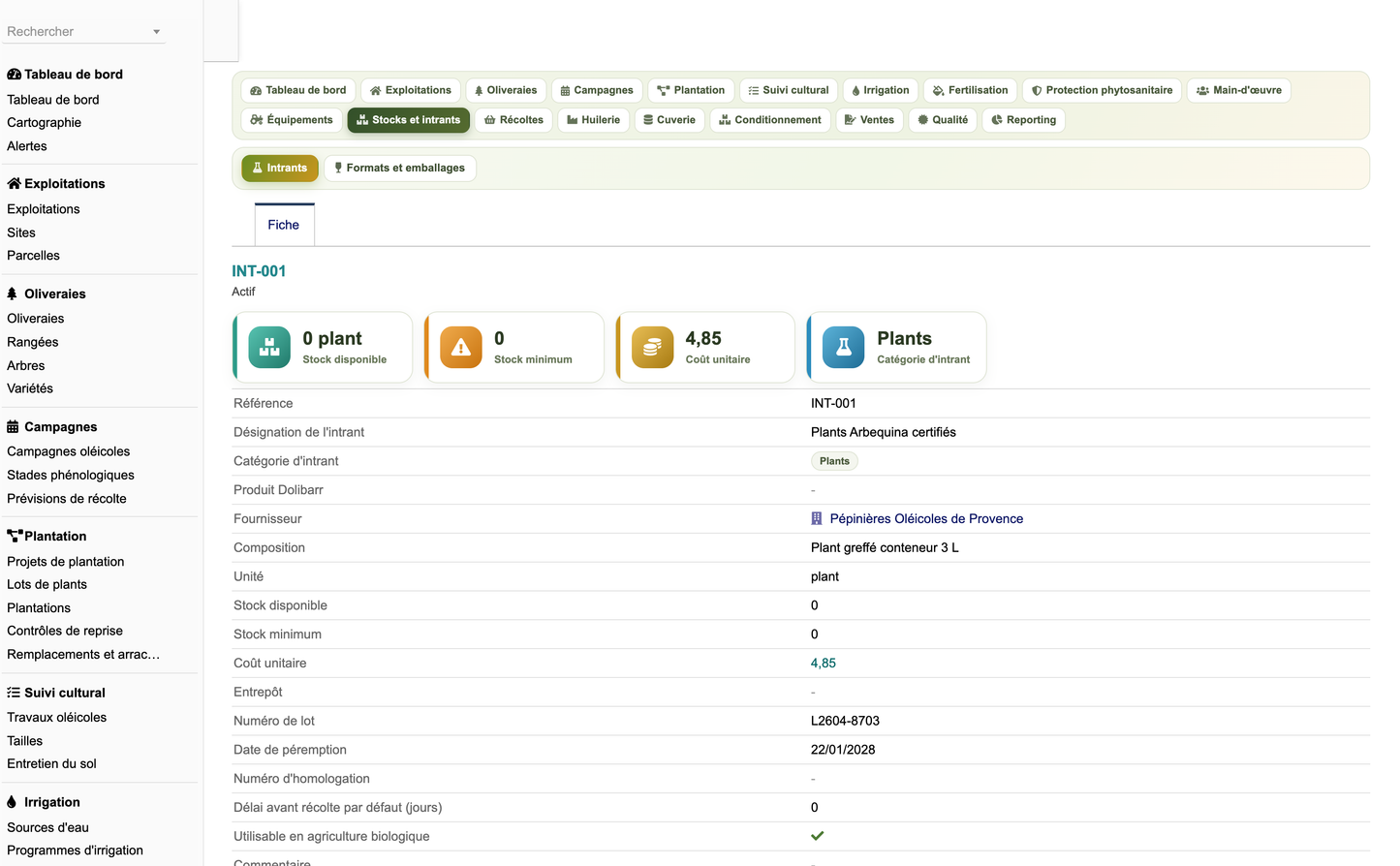Click the Plantation sidebar diagram icon
The height and width of the screenshot is (866, 1400).
coord(15,537)
